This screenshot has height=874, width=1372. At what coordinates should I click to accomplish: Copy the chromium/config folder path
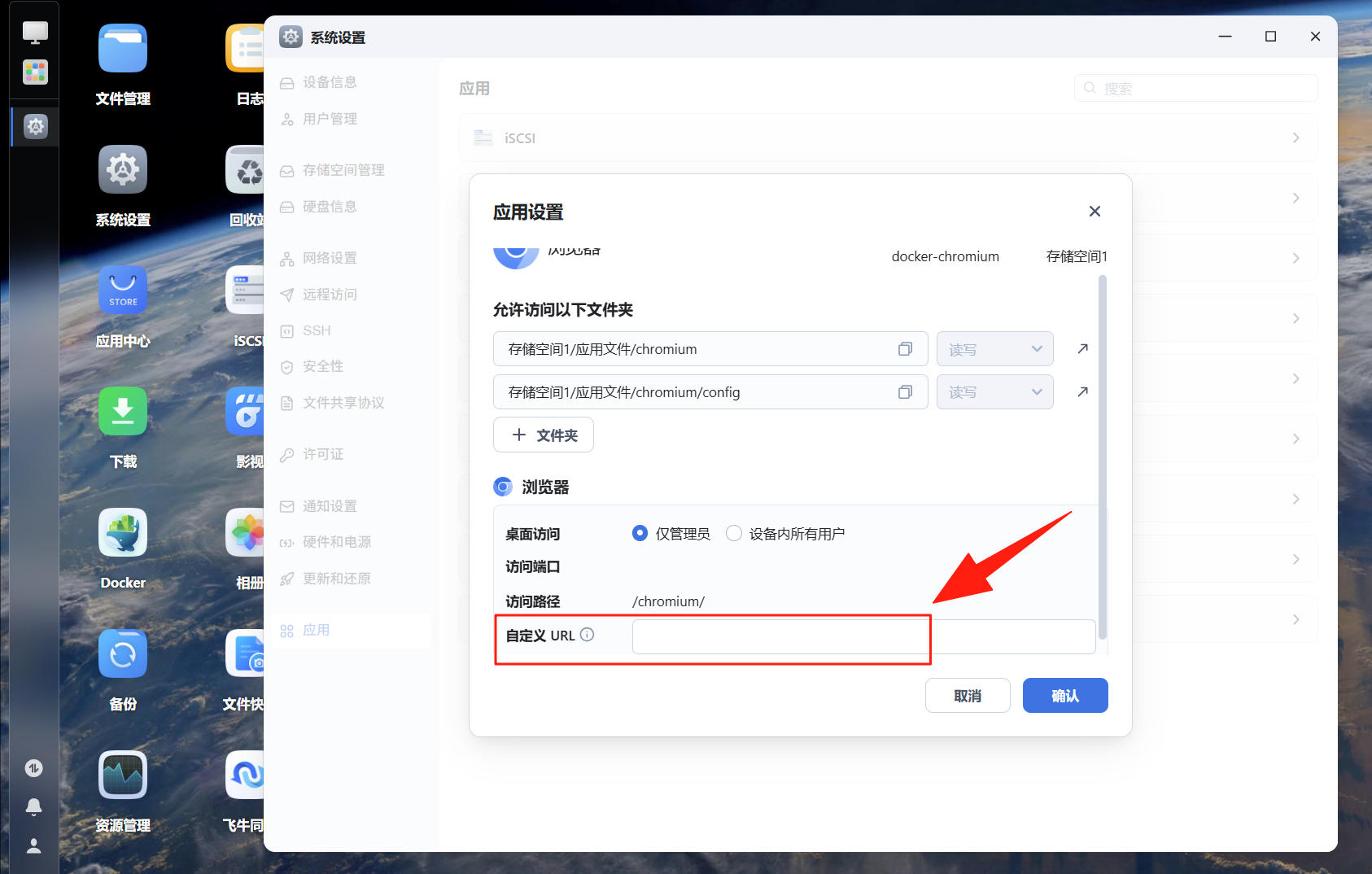pos(905,392)
